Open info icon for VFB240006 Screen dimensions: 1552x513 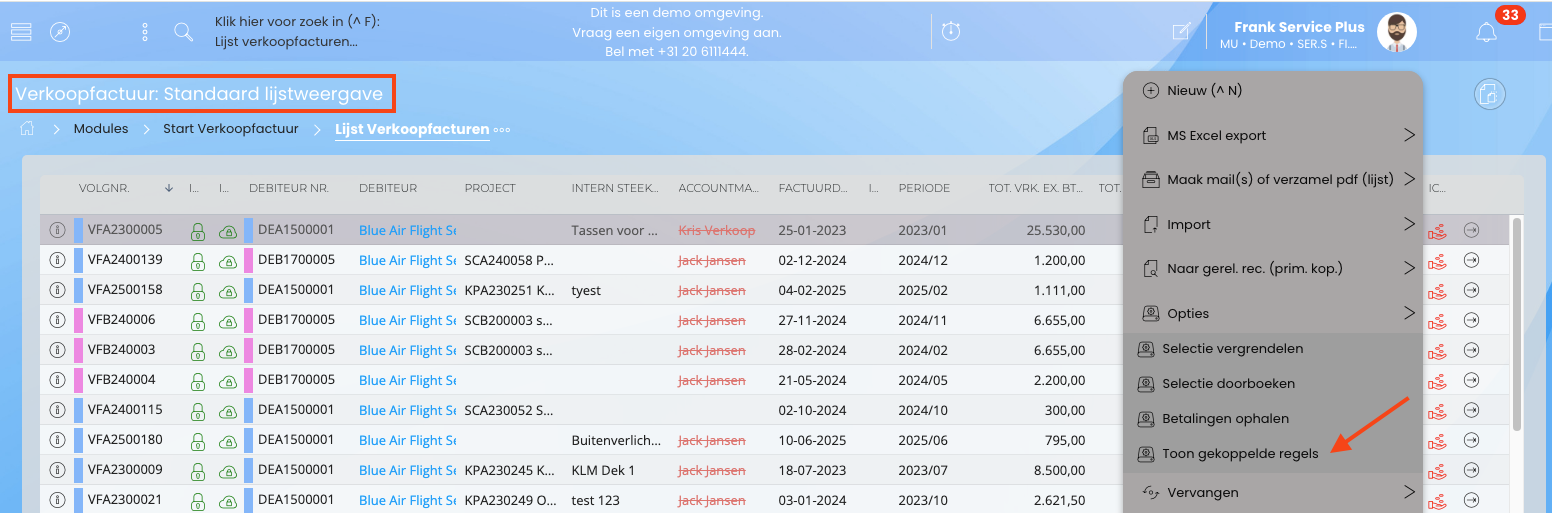click(57, 320)
